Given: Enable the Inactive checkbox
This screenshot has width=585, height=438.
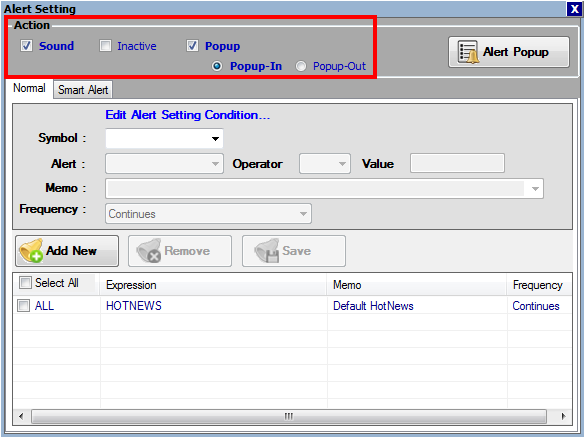Looking at the screenshot, I should (105, 46).
